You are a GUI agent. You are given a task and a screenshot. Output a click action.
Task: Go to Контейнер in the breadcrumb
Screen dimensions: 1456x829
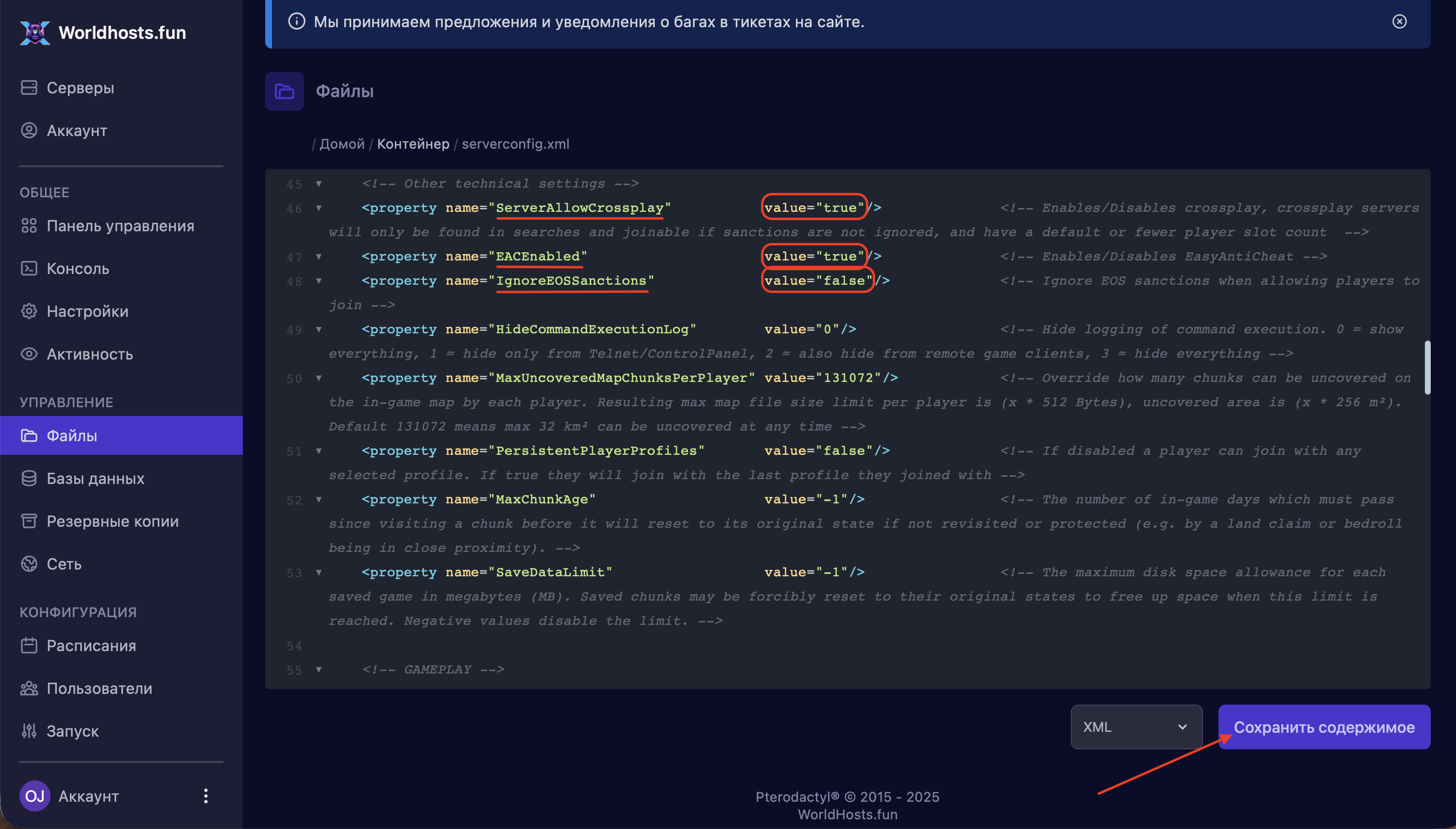[413, 143]
